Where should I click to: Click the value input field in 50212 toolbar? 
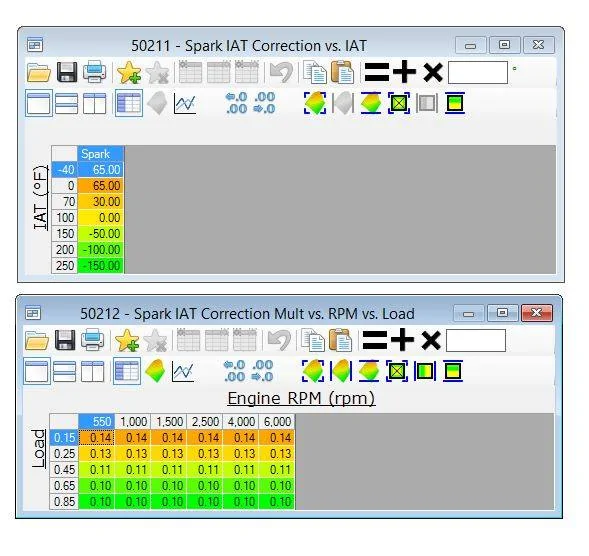(476, 340)
